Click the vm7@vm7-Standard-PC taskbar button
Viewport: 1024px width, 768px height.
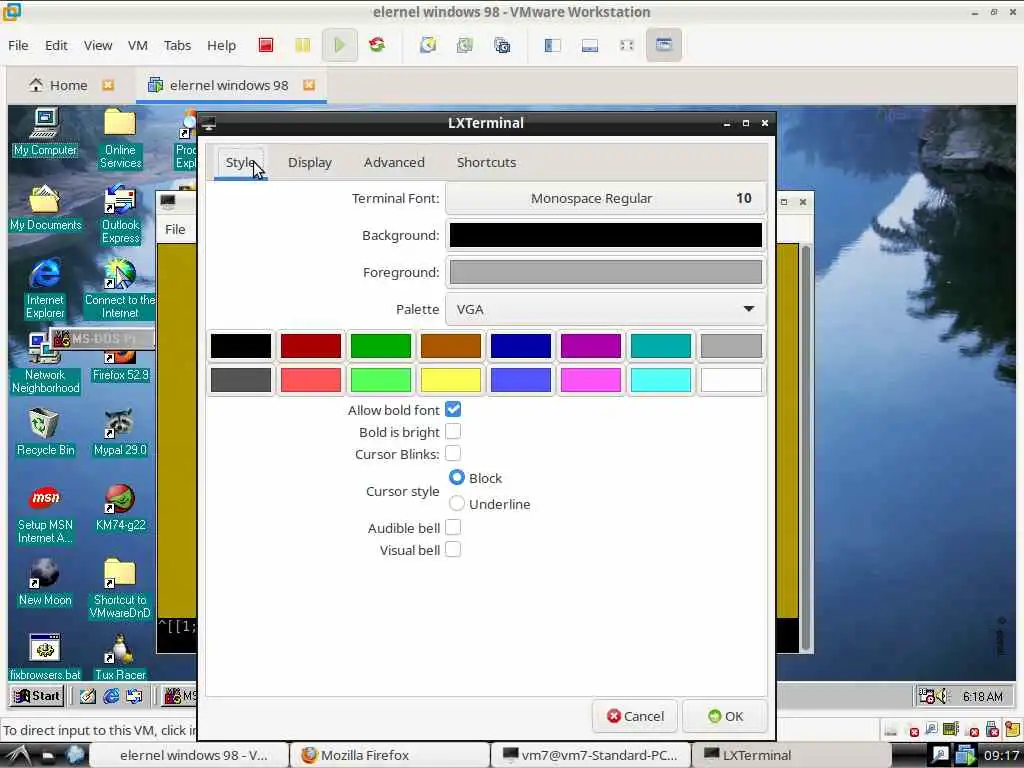coord(590,755)
